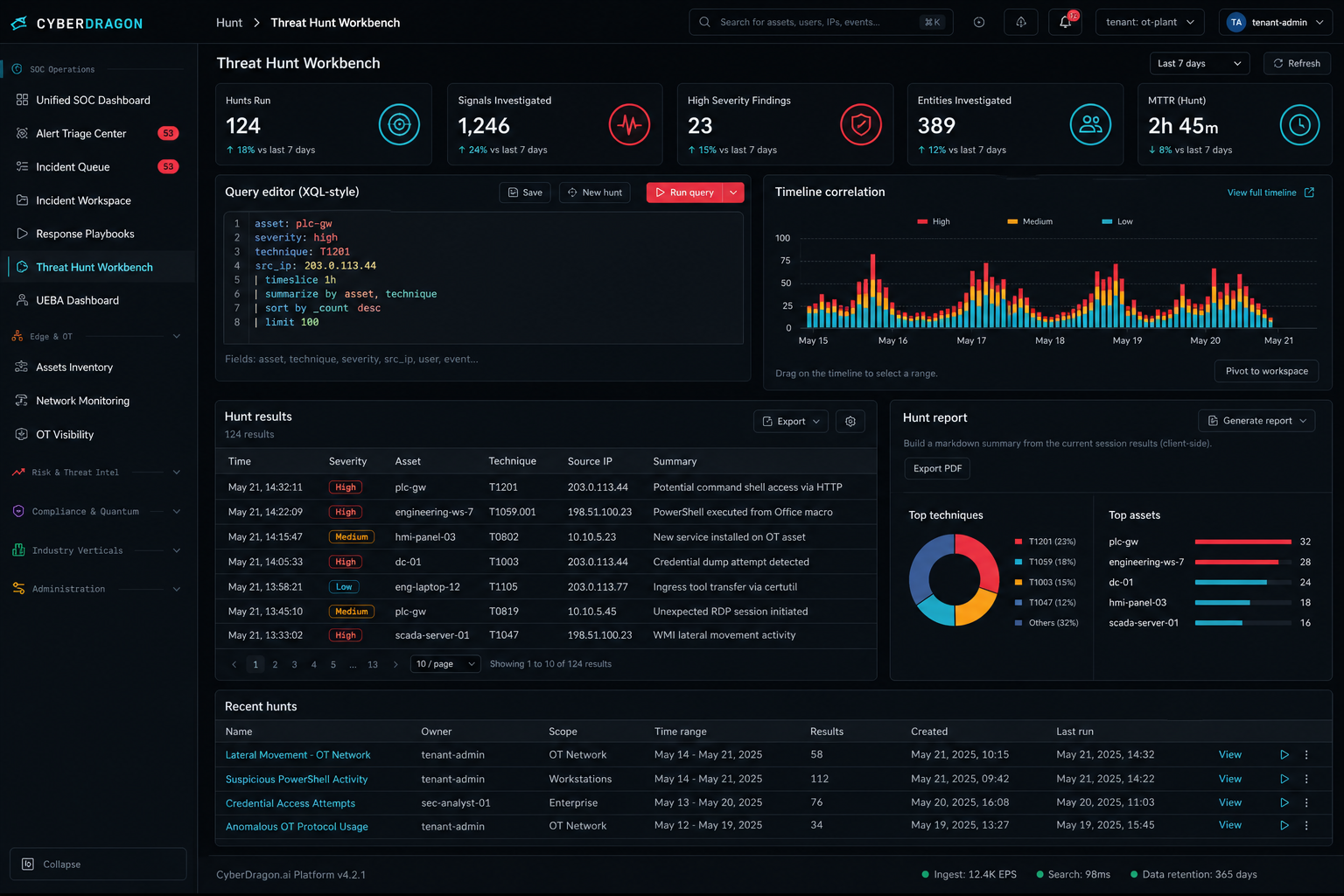Click the hunt results settings gear

click(850, 421)
